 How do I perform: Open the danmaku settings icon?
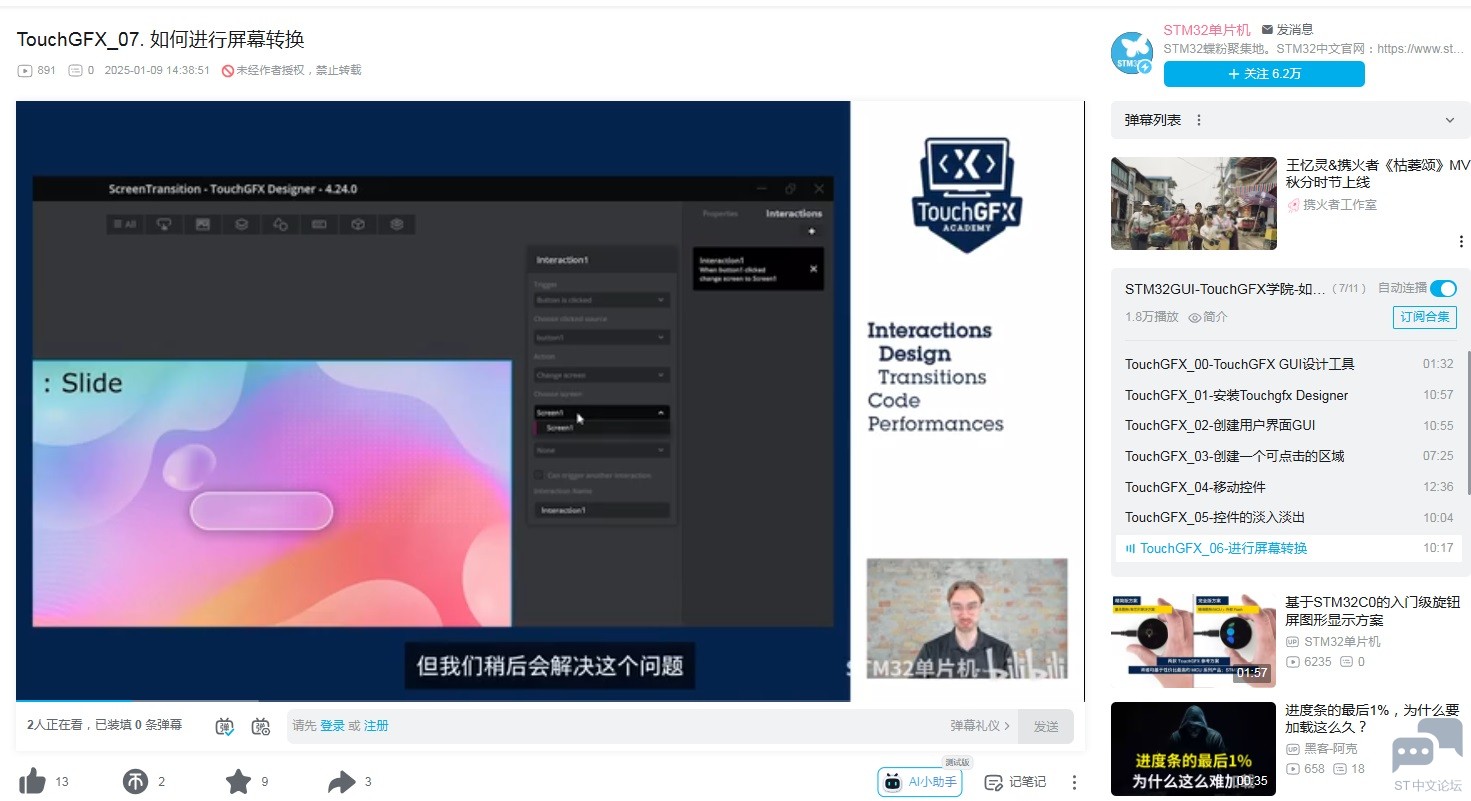[x=261, y=726]
